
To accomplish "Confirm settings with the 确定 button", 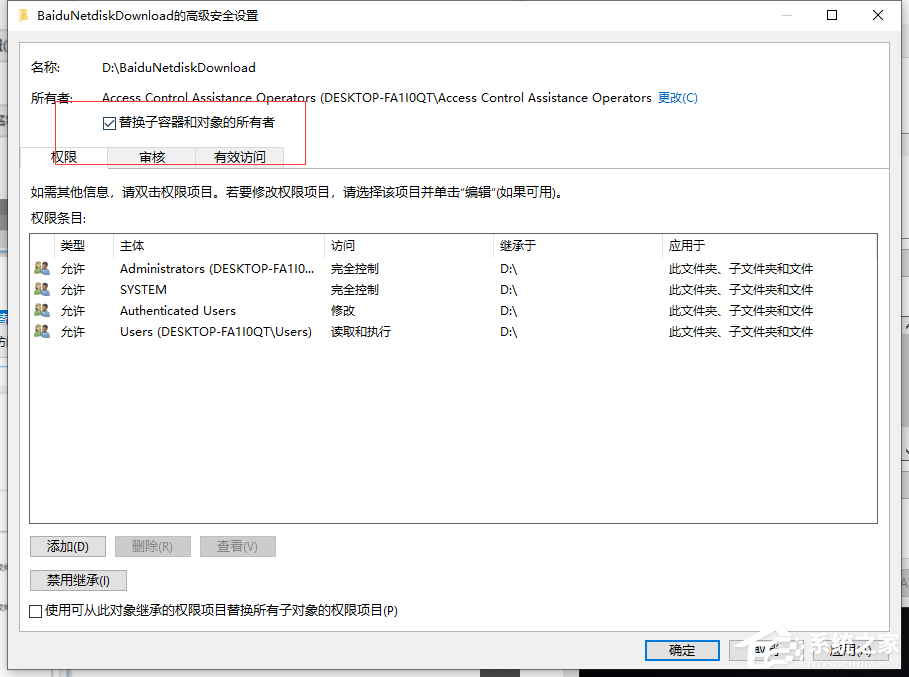I will point(682,650).
